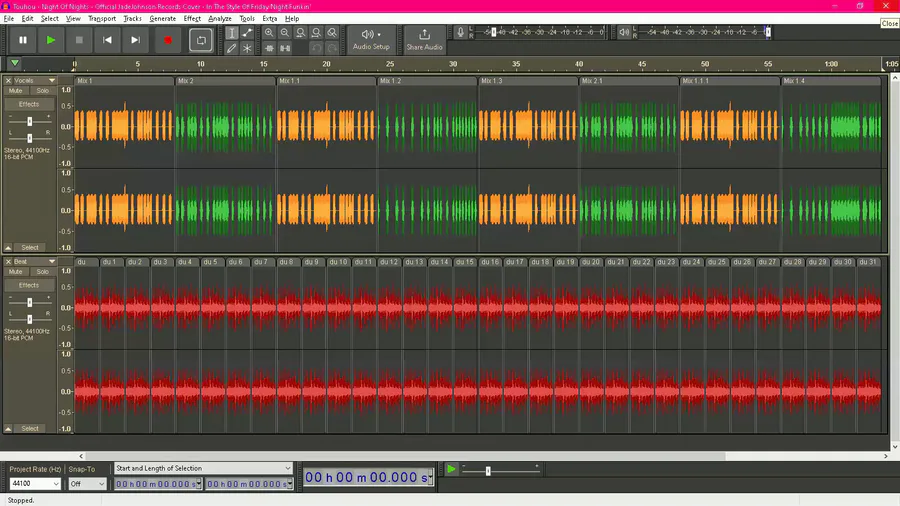Click the Redo arrow icon
900x506 pixels.
(x=332, y=48)
